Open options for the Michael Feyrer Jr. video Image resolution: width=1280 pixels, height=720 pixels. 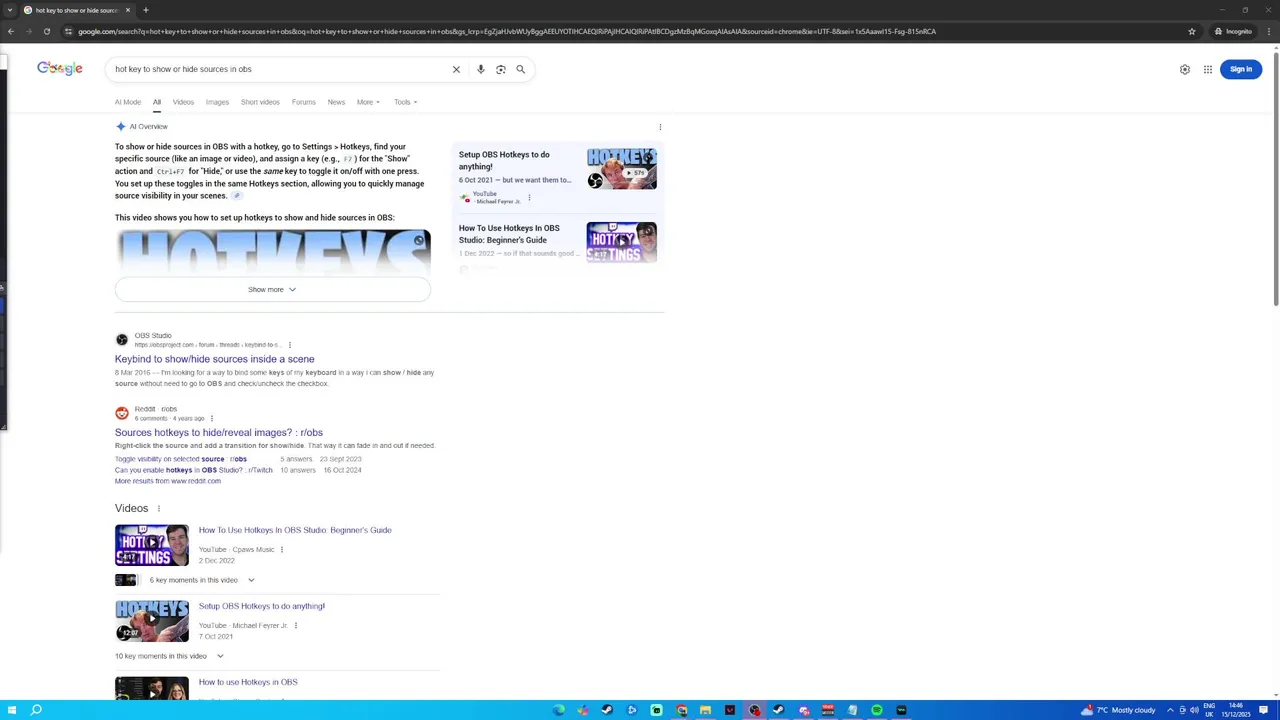(x=295, y=625)
